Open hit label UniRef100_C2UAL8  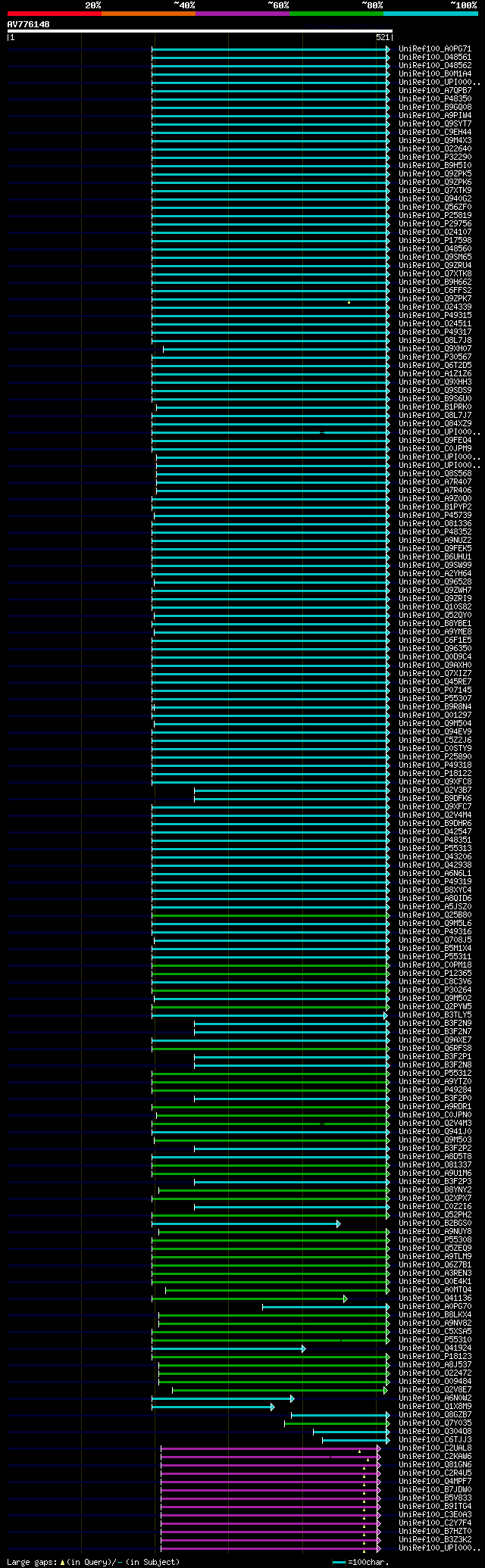pyautogui.click(x=435, y=1448)
